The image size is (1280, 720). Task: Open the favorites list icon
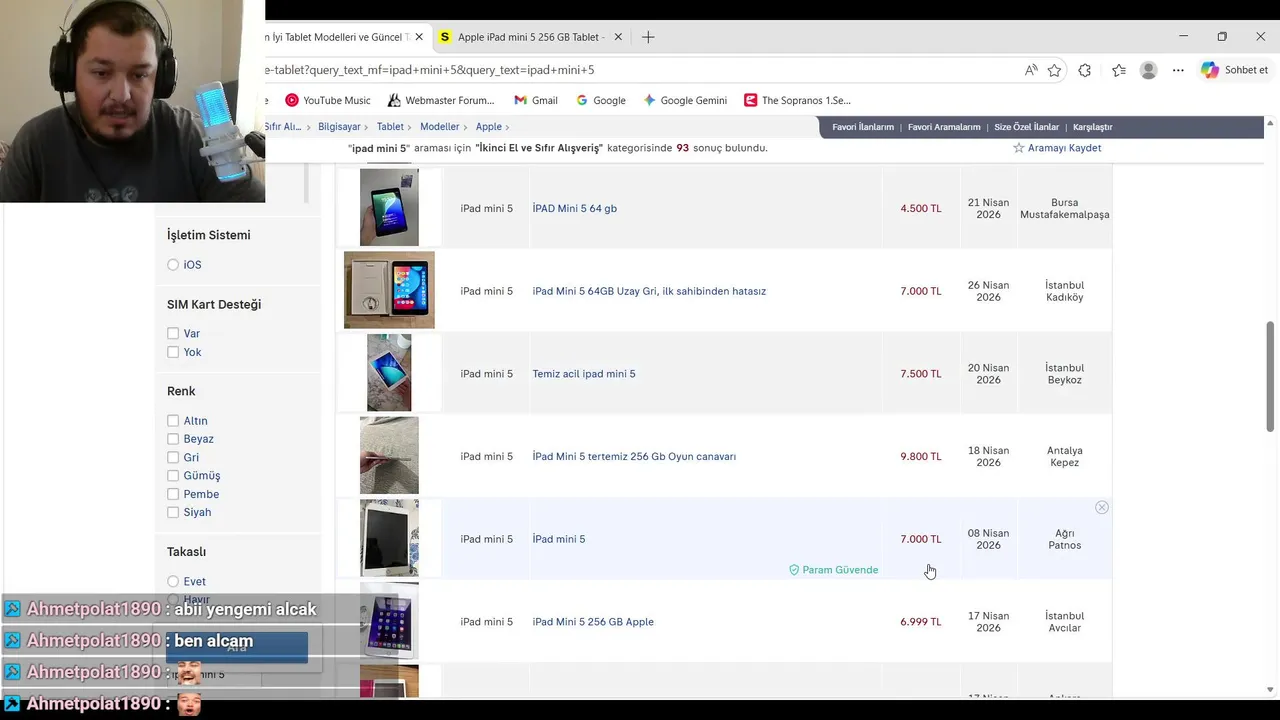[1118, 70]
